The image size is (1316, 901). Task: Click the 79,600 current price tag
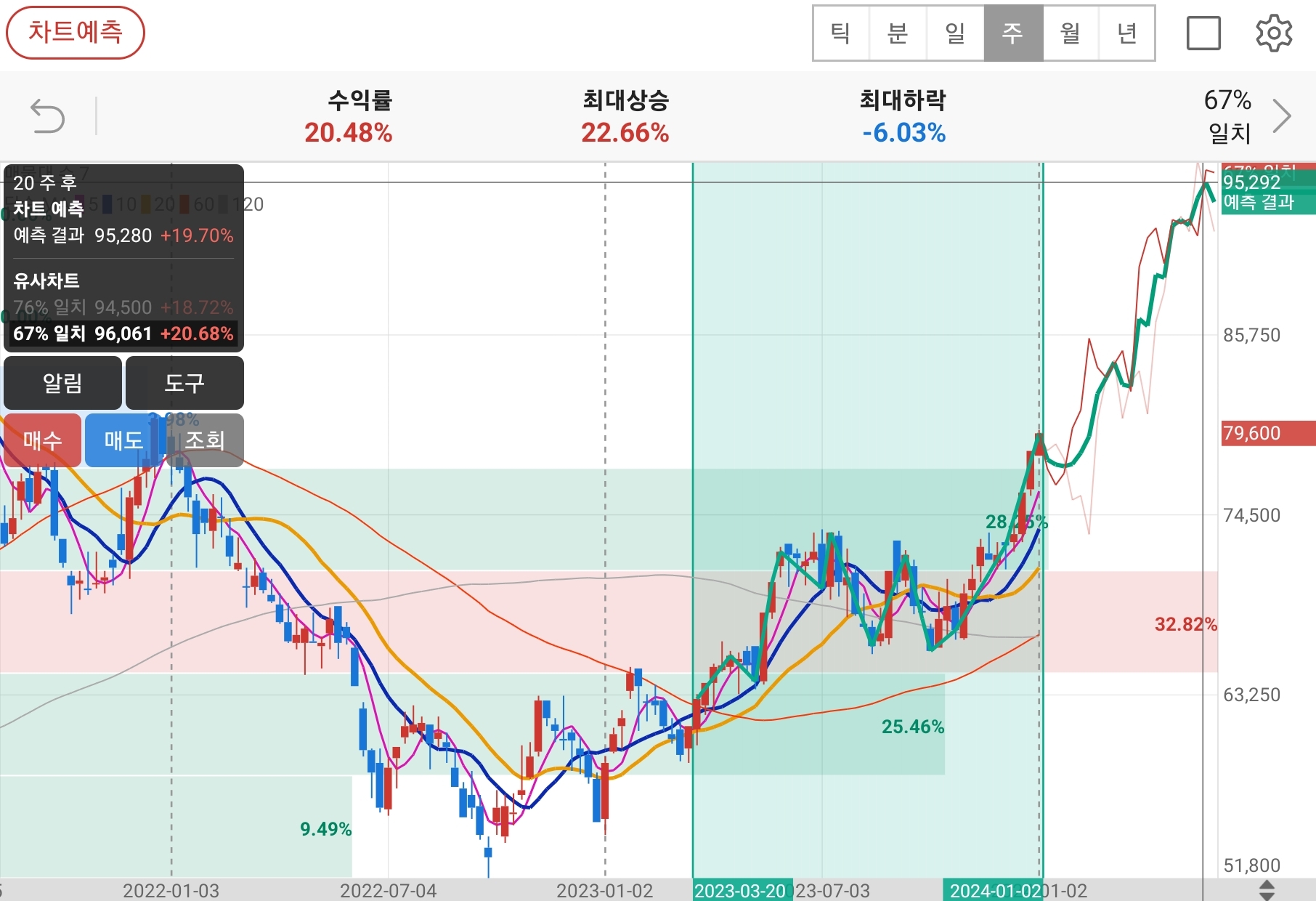point(1268,433)
